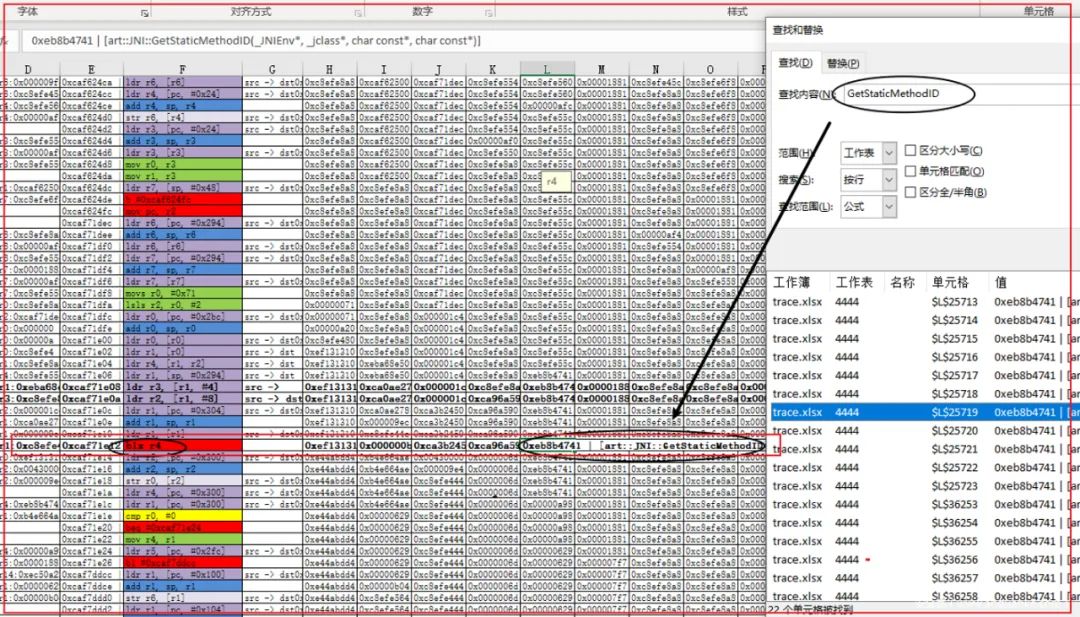Enable the 区分大小写 checkbox
The height and width of the screenshot is (617, 1080).
[x=911, y=150]
